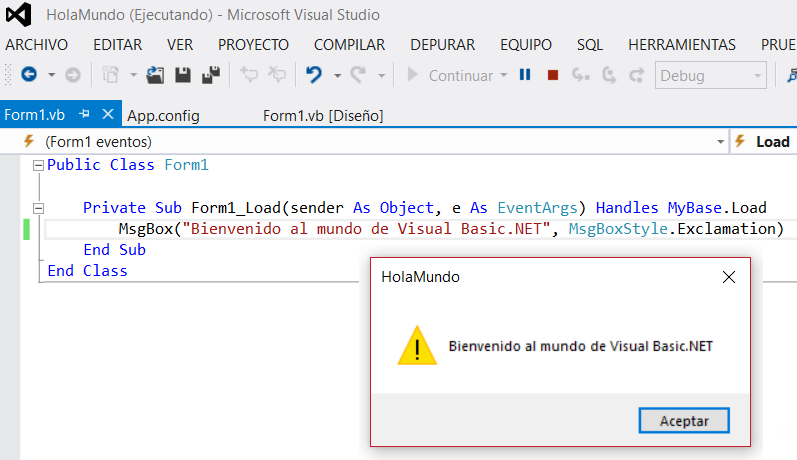Image resolution: width=797 pixels, height=460 pixels.
Task: Click the Form1 class name in code
Action: 186,165
